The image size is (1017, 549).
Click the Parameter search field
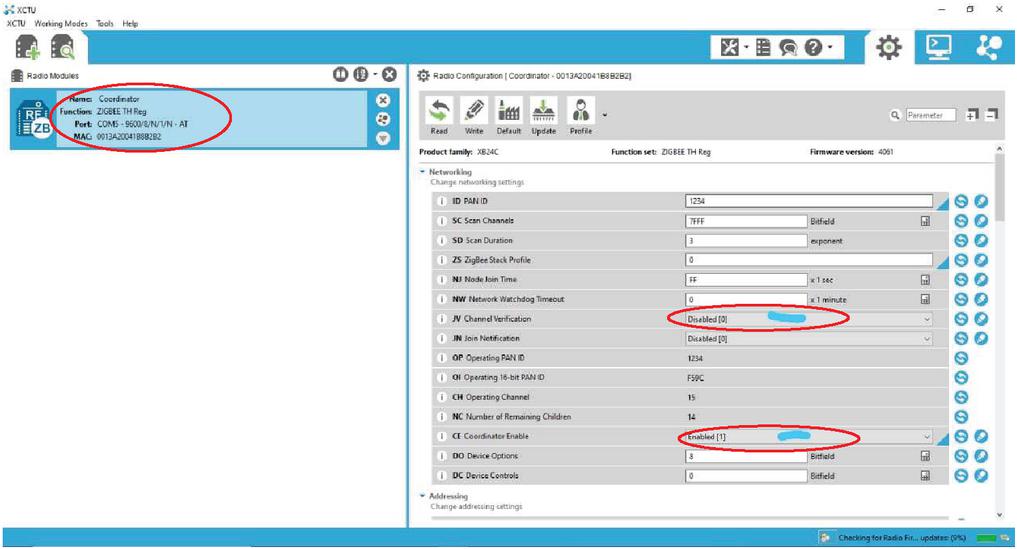coord(930,116)
